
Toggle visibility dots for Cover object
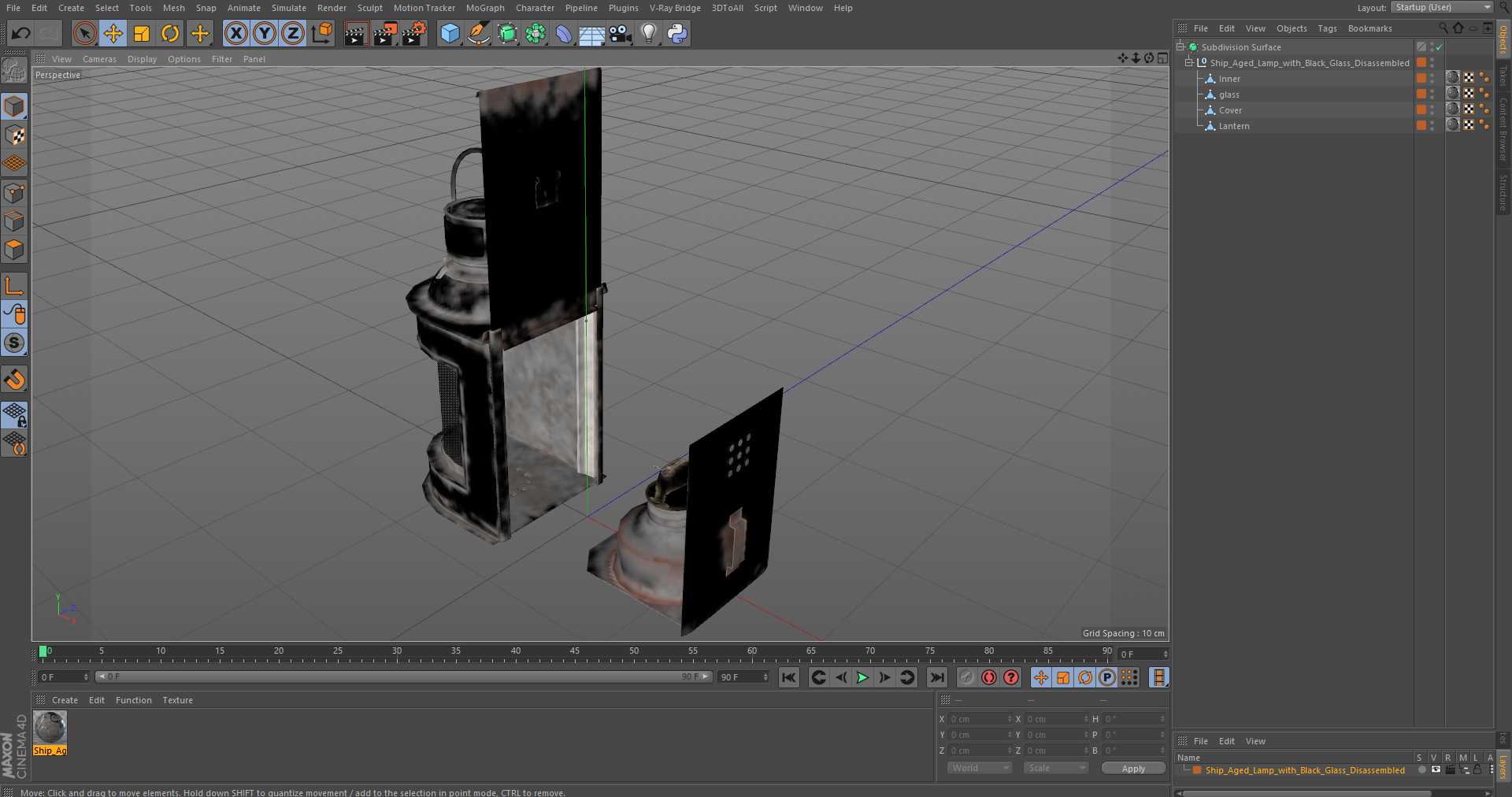point(1432,109)
